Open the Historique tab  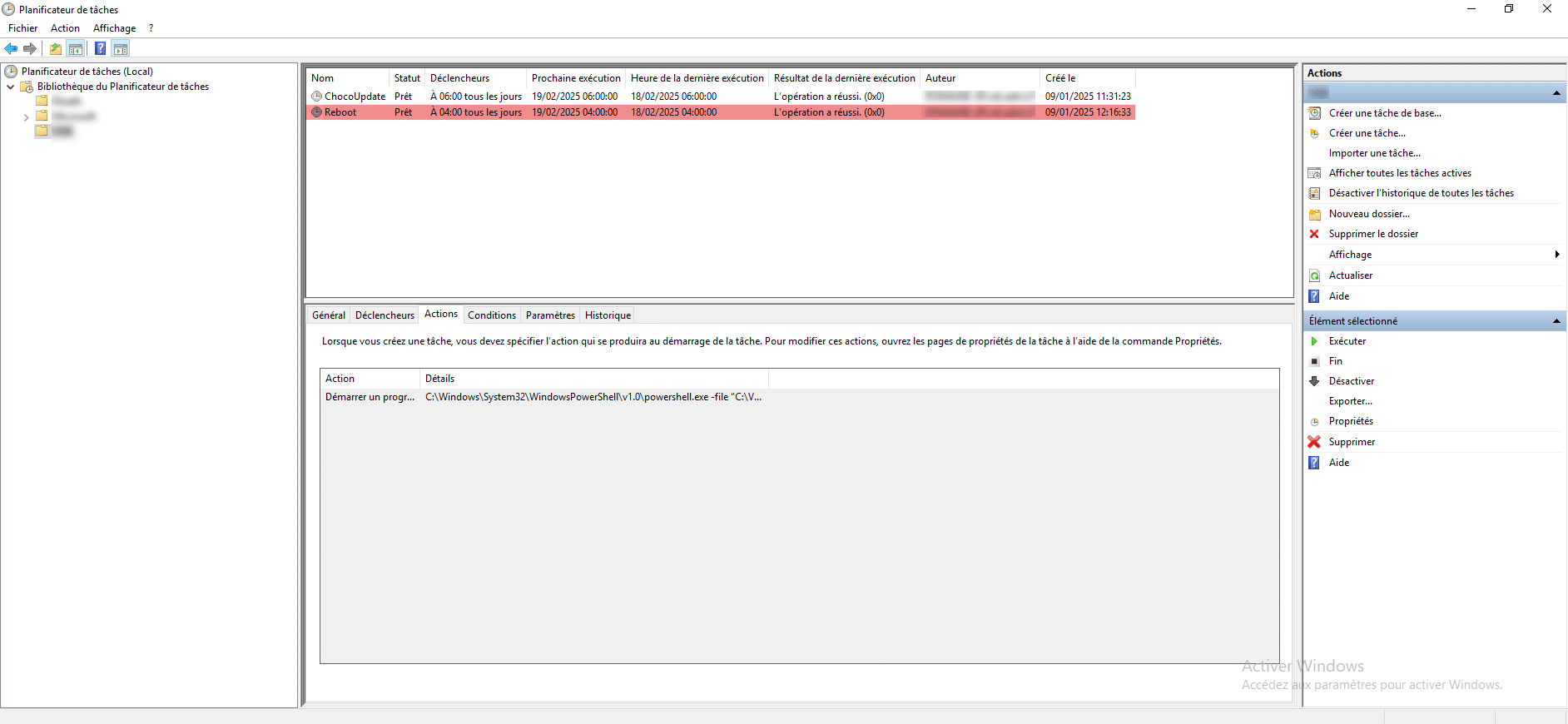tap(608, 315)
